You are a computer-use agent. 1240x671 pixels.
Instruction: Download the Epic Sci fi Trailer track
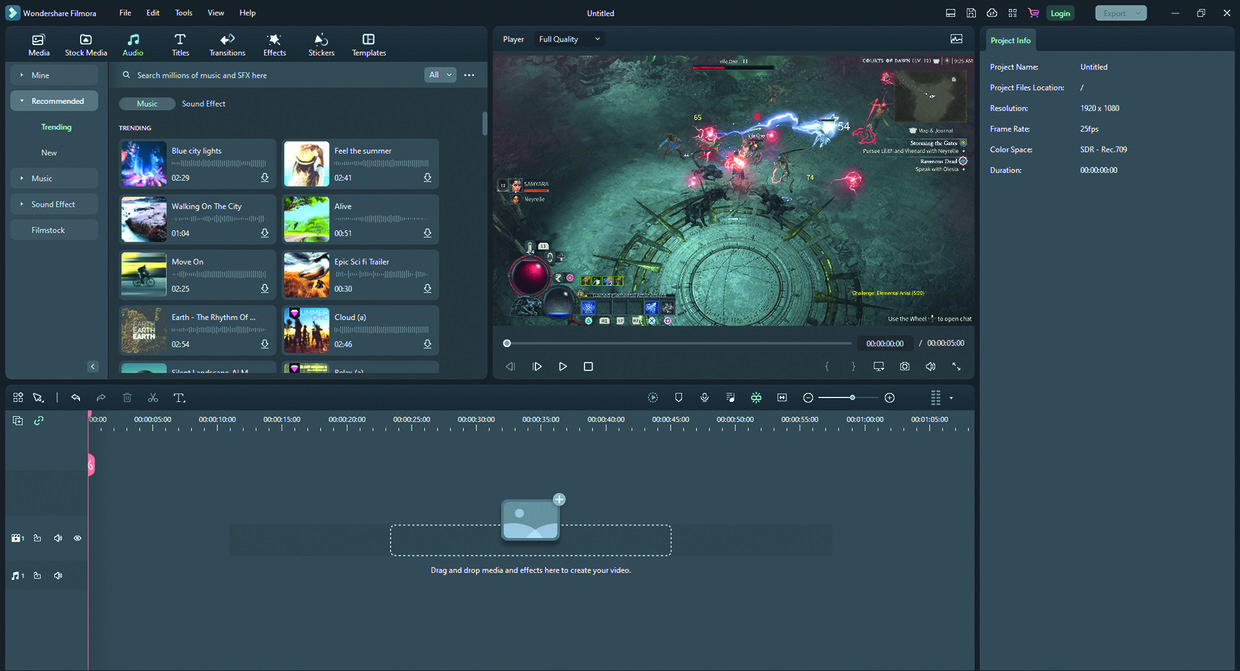pyautogui.click(x=427, y=289)
